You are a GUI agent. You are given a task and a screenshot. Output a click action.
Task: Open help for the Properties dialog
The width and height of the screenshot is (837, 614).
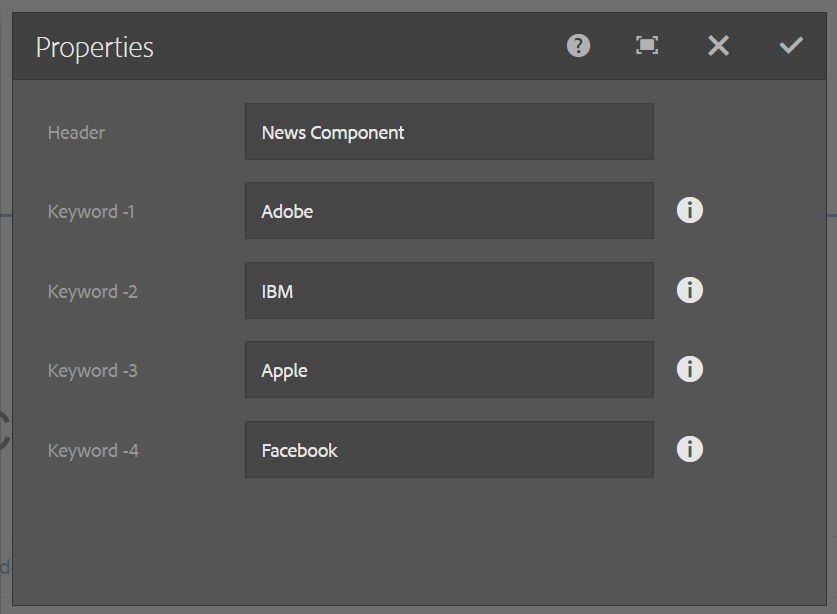(x=578, y=45)
